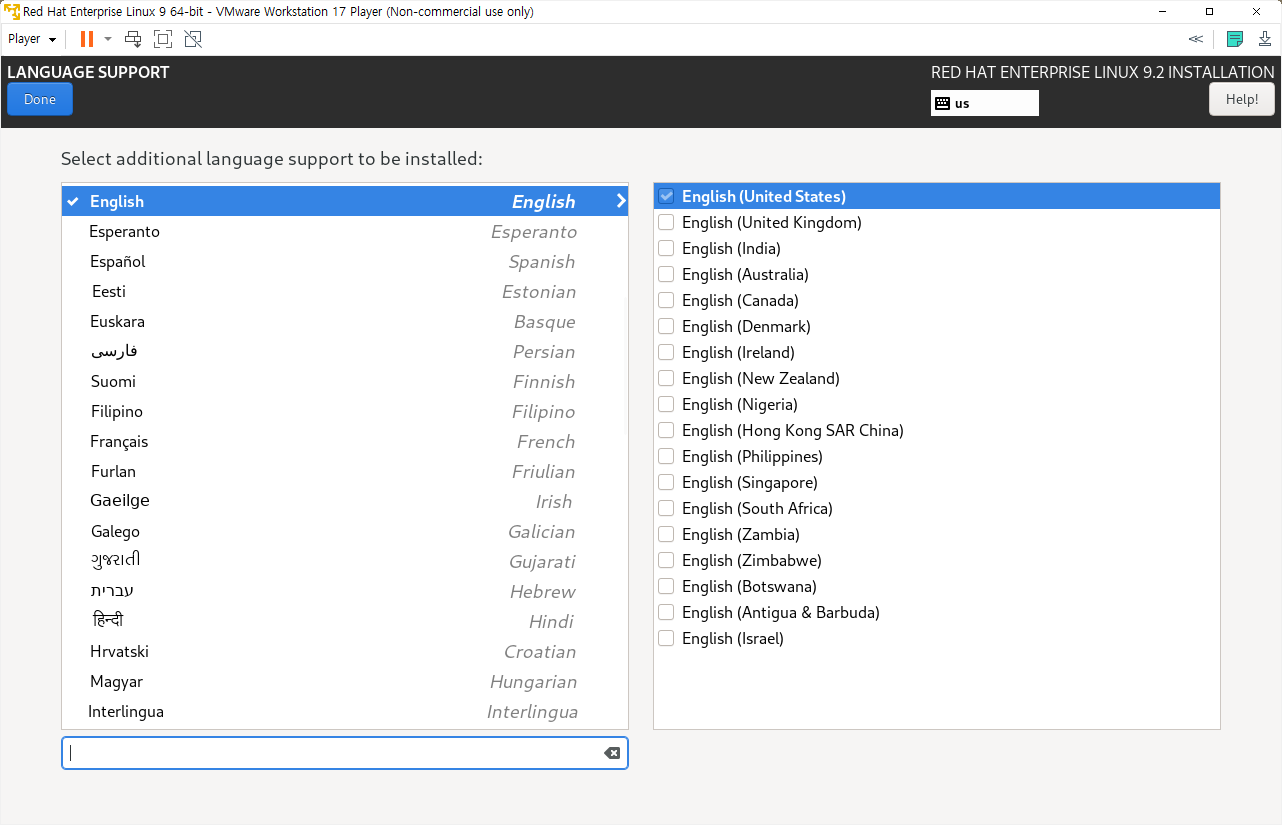Select Hrvatski (Croatian) language row

click(x=345, y=651)
